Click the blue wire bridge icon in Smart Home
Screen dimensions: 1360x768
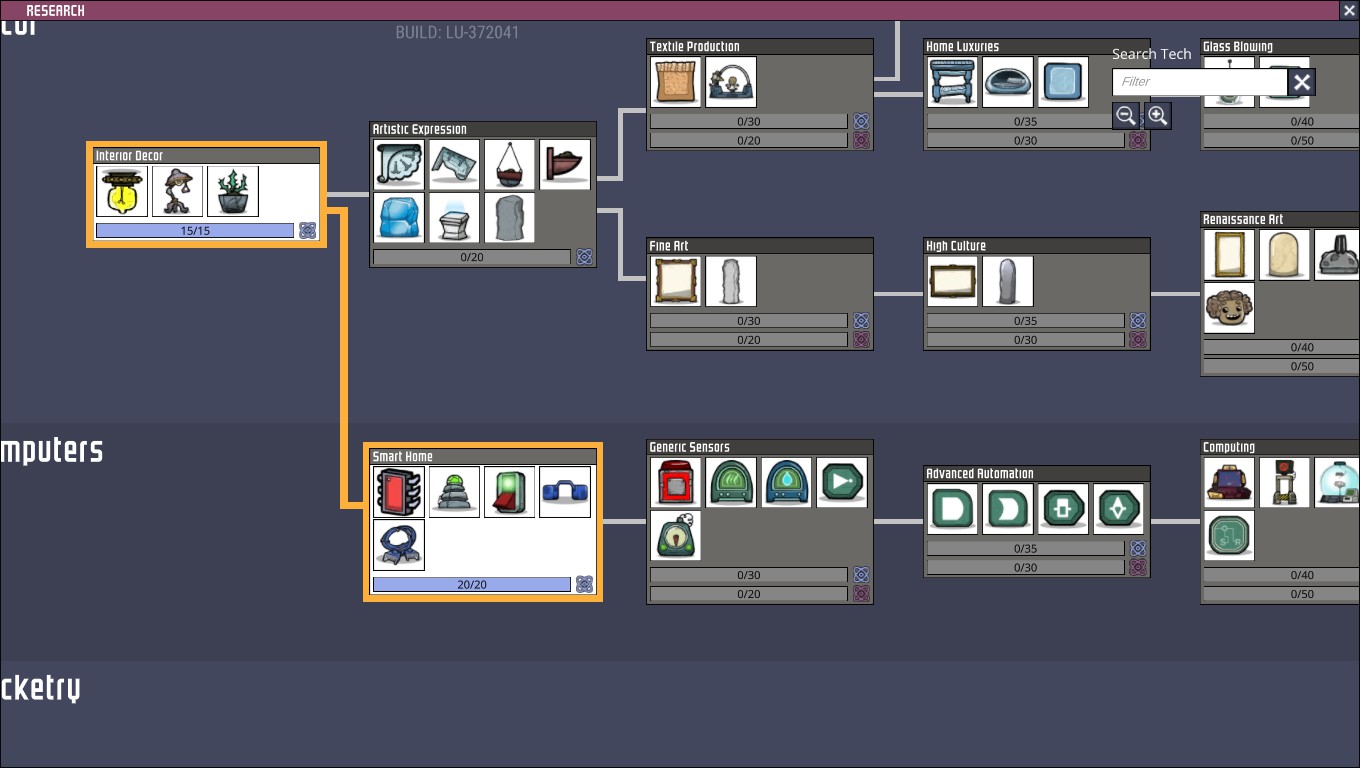point(565,492)
